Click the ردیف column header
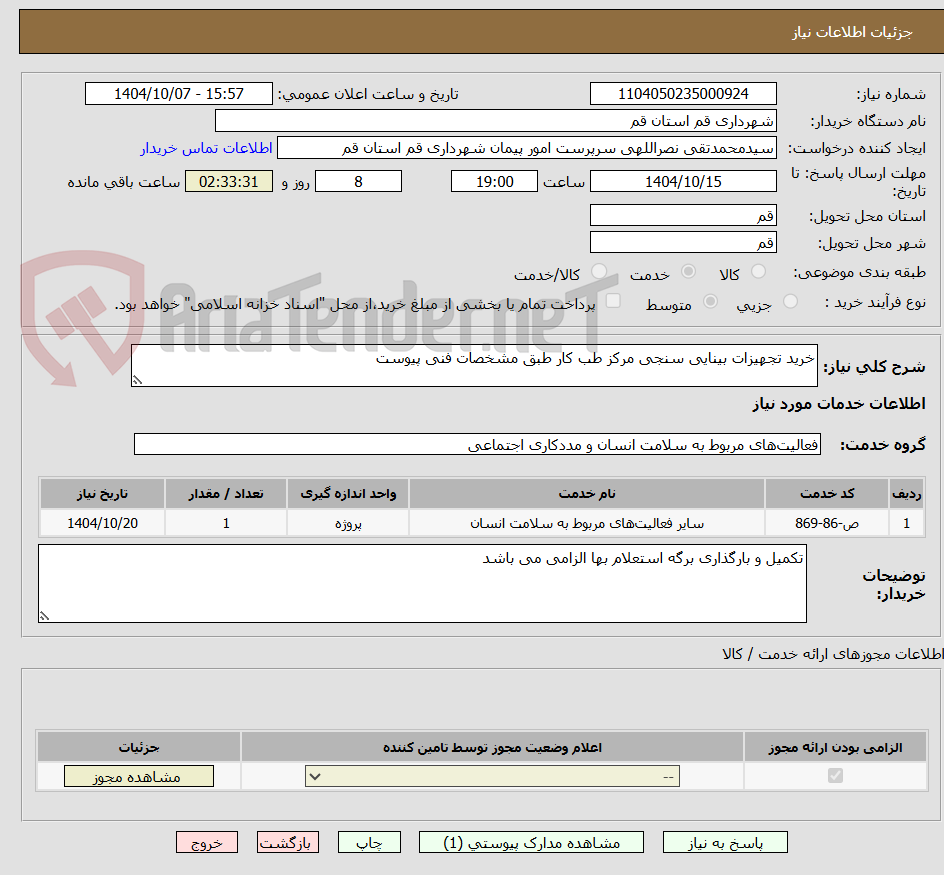The width and height of the screenshot is (944, 875). tap(907, 494)
